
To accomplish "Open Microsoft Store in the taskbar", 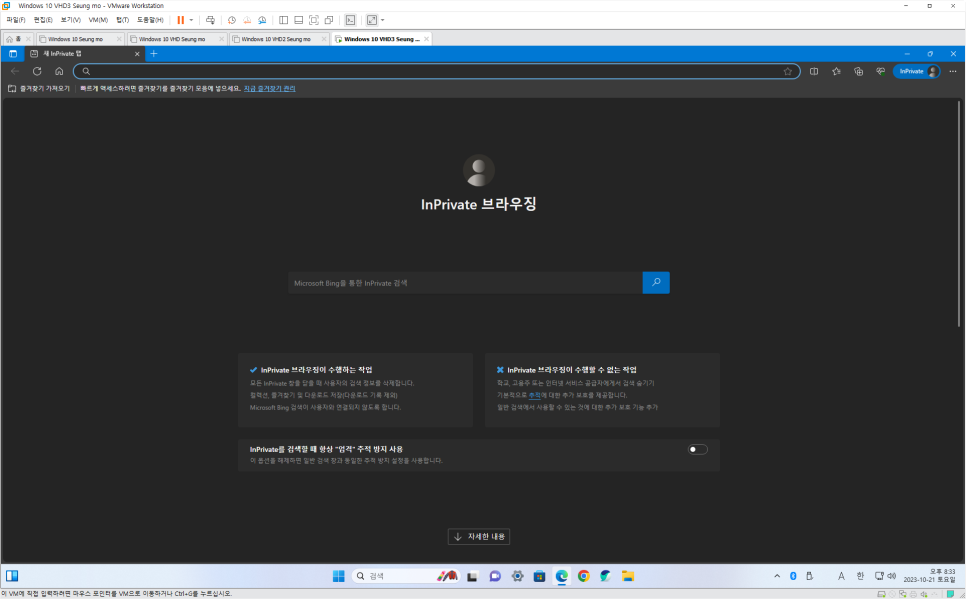I will (540, 576).
